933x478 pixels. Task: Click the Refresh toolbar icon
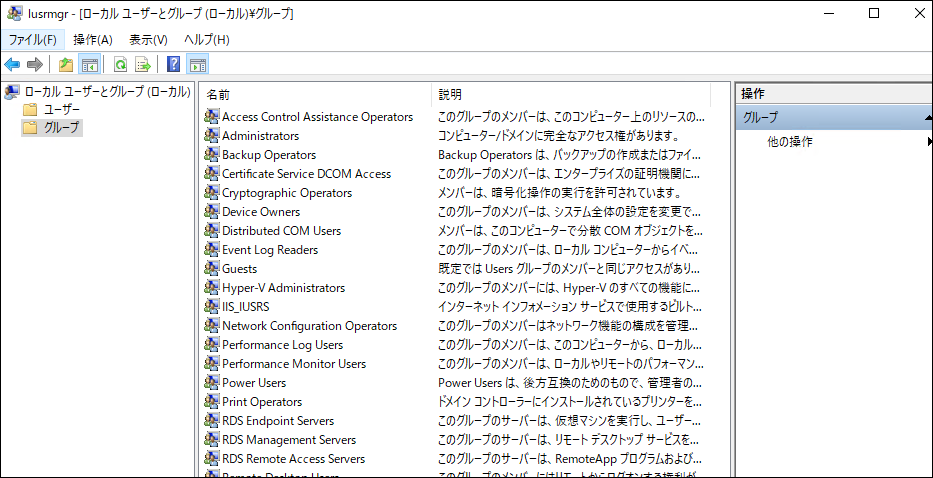120,65
